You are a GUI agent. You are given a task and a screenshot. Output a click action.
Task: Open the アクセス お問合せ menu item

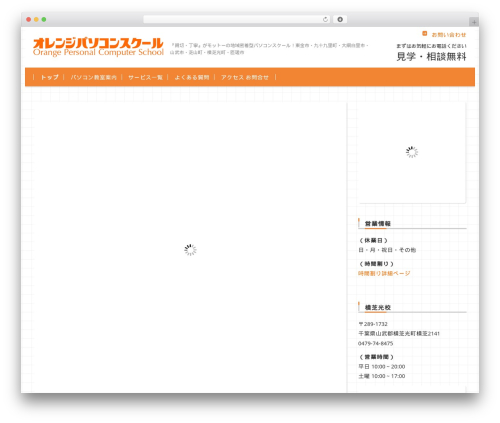pos(245,77)
